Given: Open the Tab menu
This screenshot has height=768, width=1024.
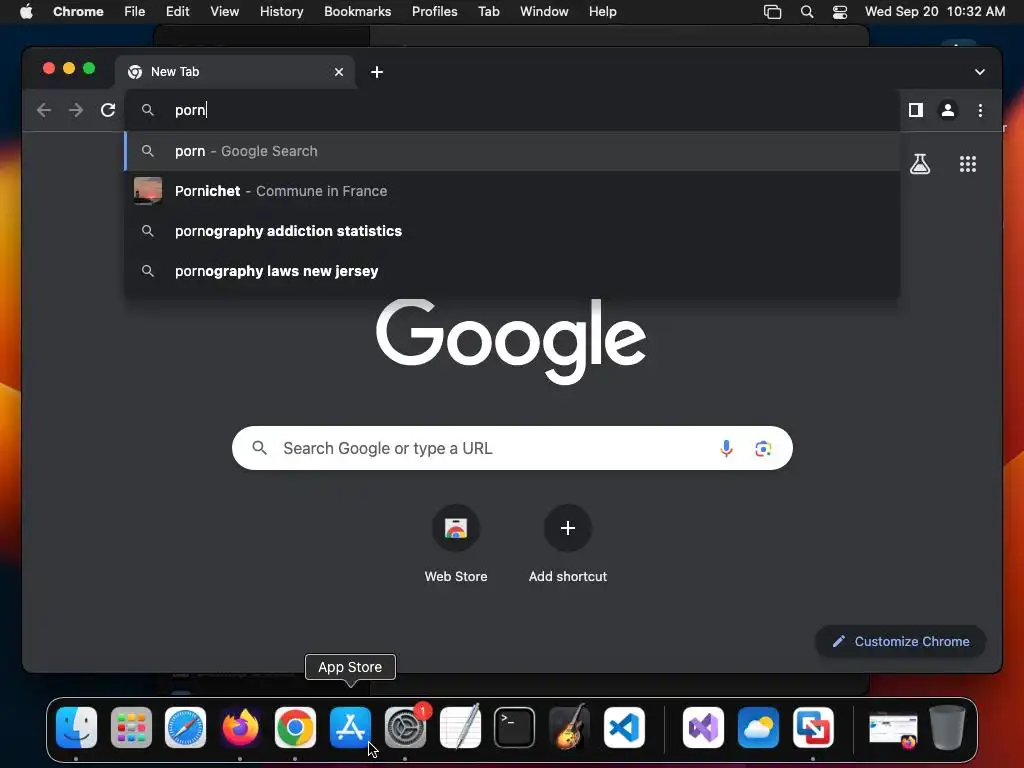Looking at the screenshot, I should (x=488, y=12).
